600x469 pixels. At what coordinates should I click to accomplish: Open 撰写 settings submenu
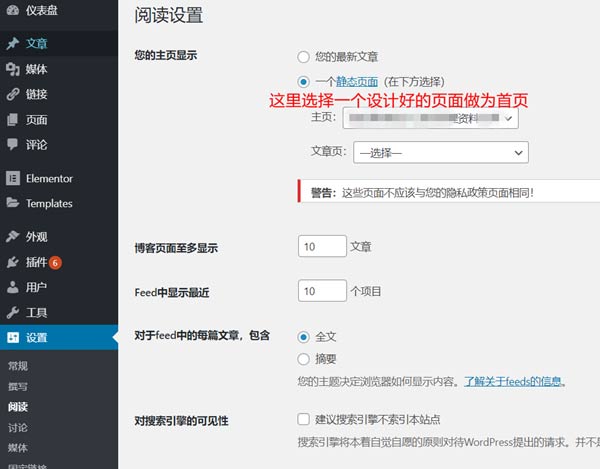click(18, 386)
